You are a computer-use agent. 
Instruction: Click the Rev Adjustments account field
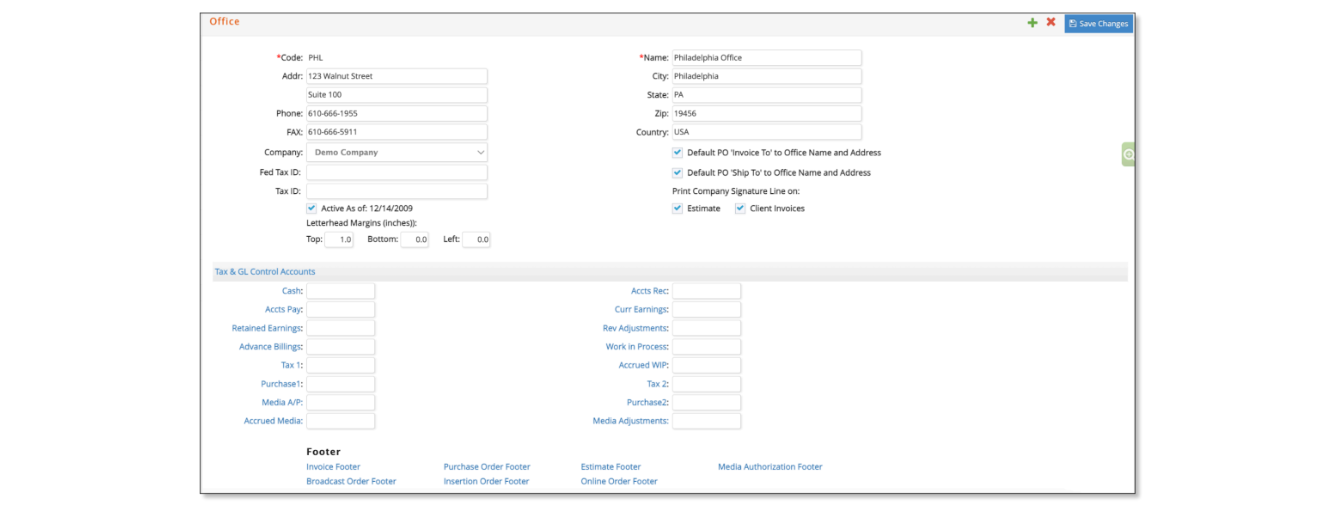706,328
